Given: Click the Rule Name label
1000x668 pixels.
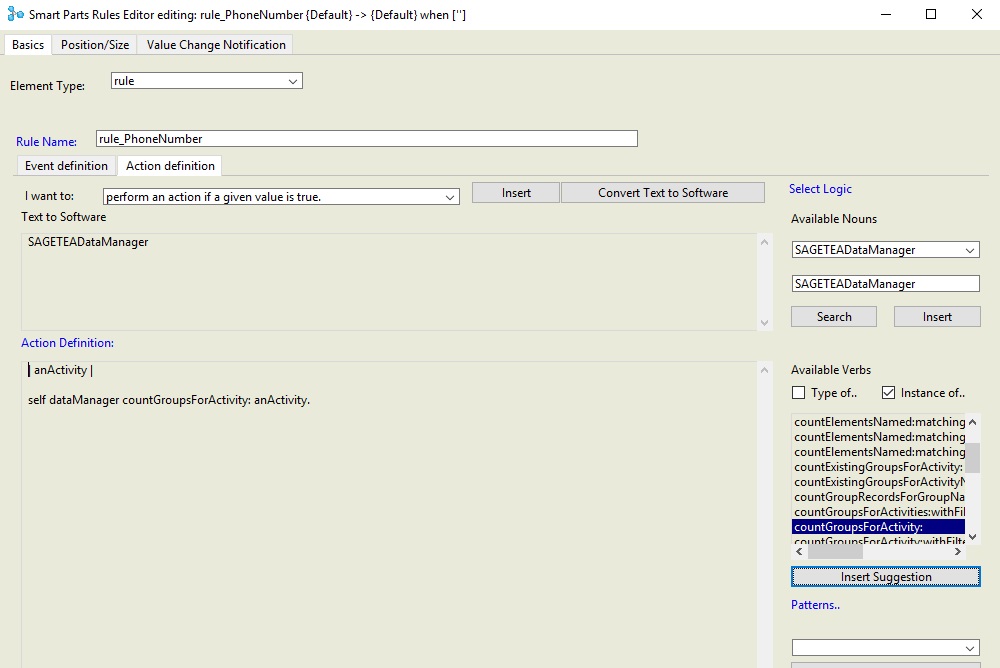Looking at the screenshot, I should pos(46,142).
